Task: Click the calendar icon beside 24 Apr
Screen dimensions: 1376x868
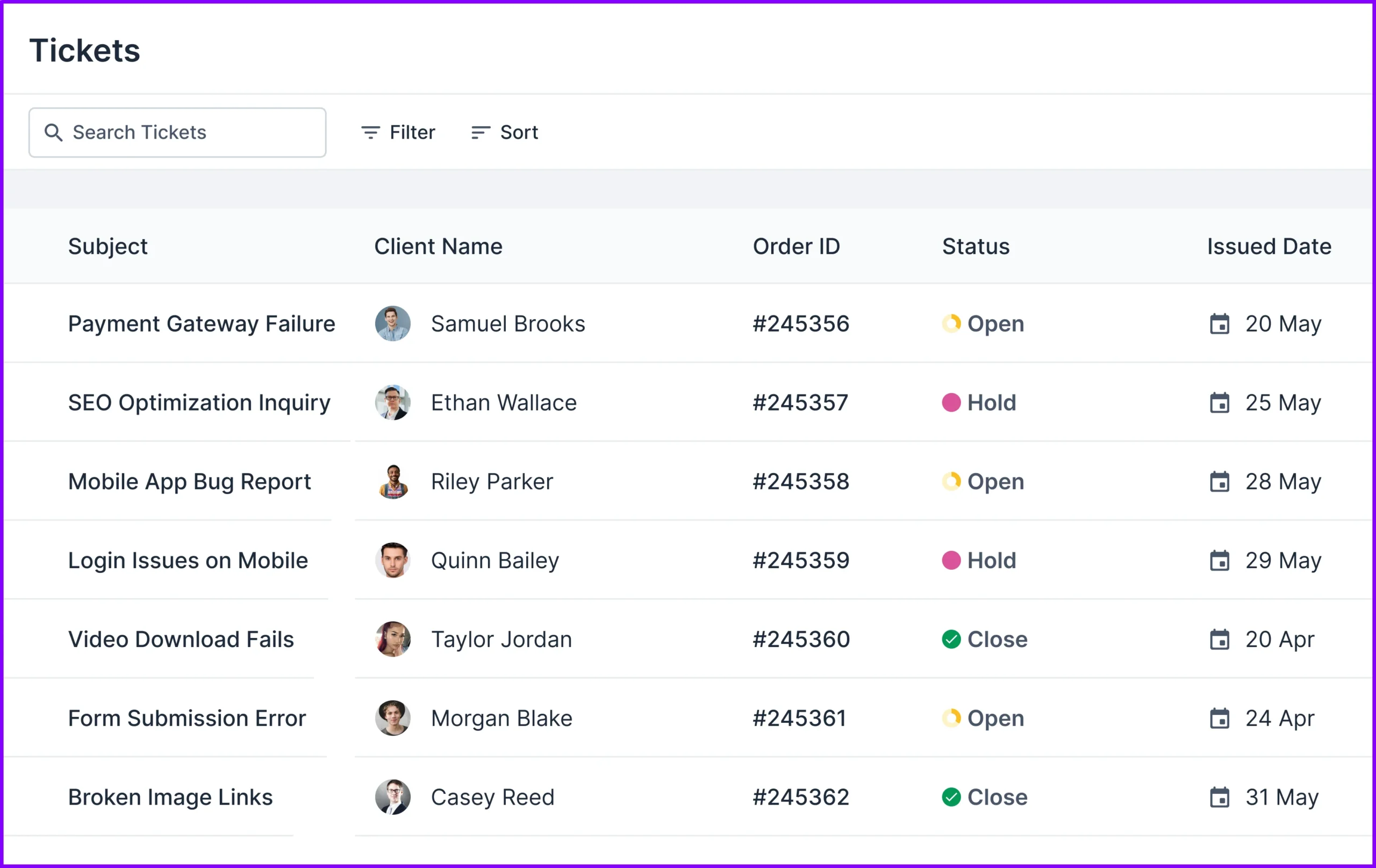Action: 1220,718
